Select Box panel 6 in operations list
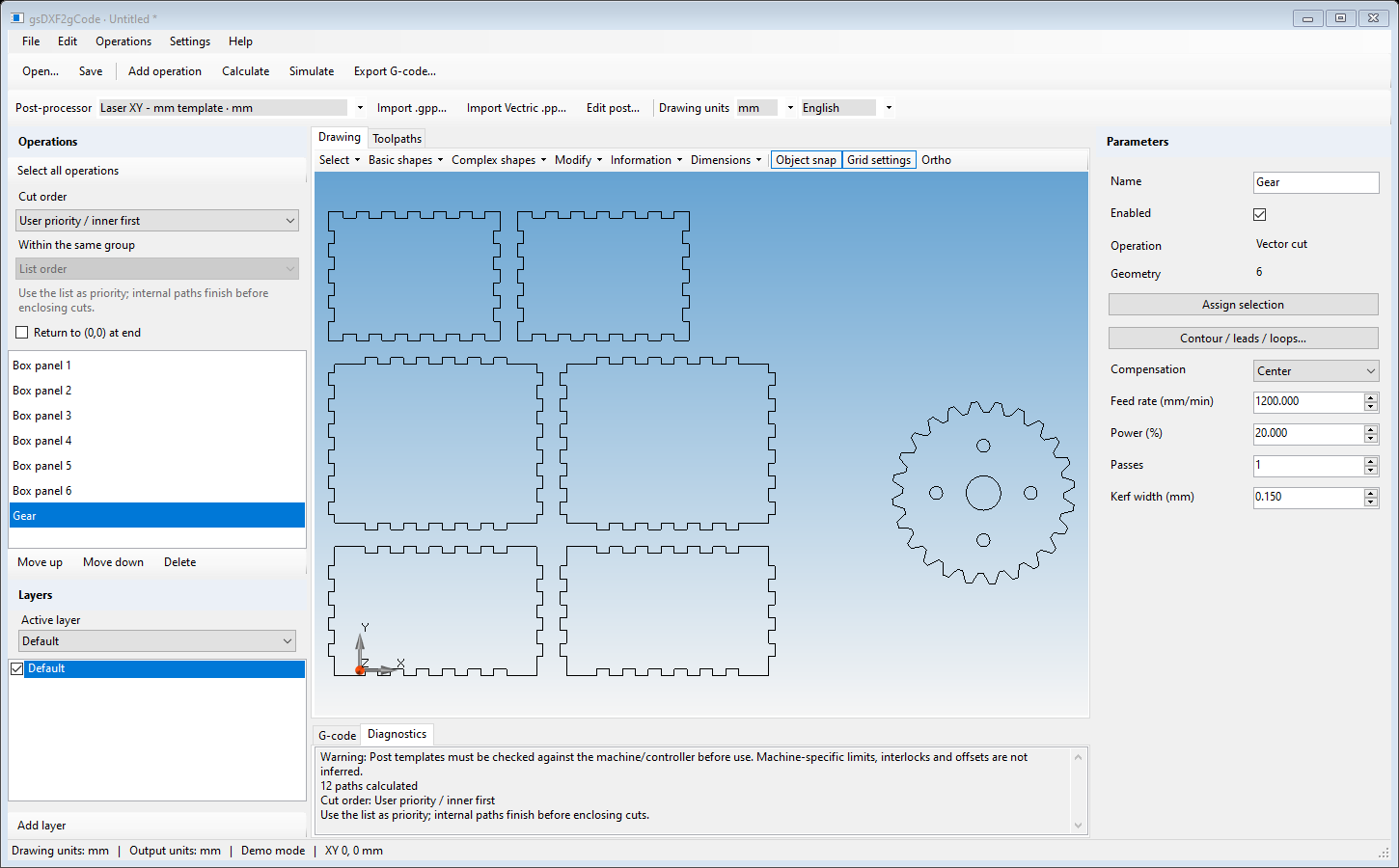 157,491
